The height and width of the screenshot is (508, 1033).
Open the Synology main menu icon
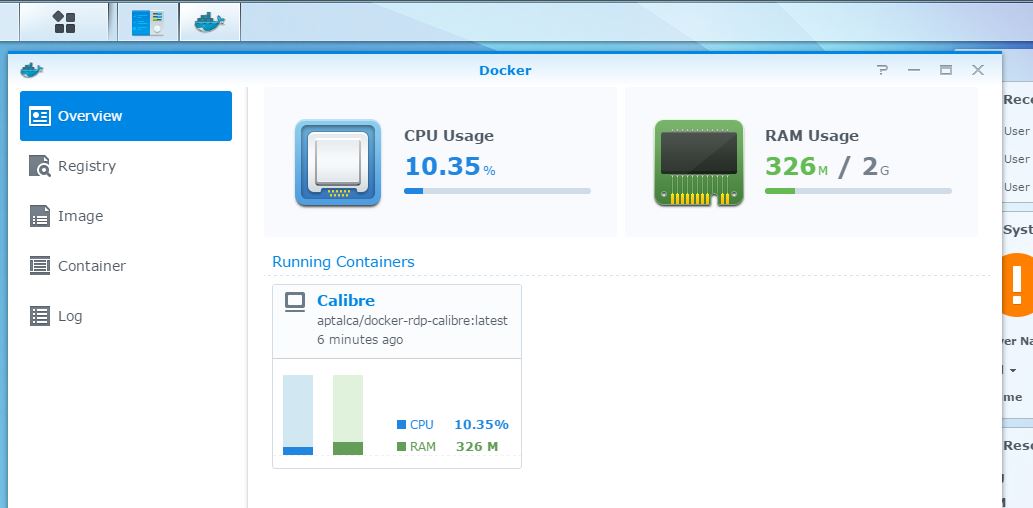click(65, 22)
